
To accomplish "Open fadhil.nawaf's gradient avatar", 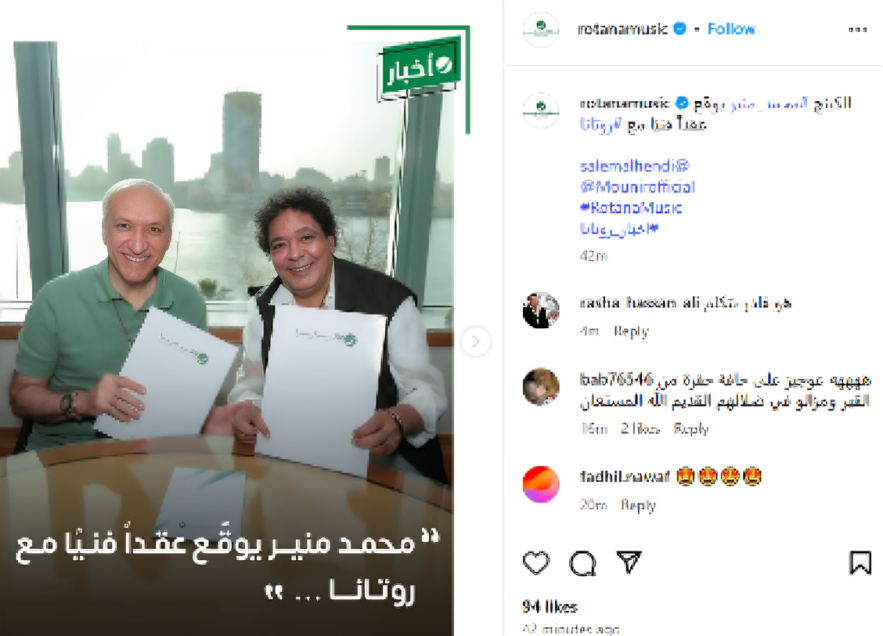I will click(541, 484).
